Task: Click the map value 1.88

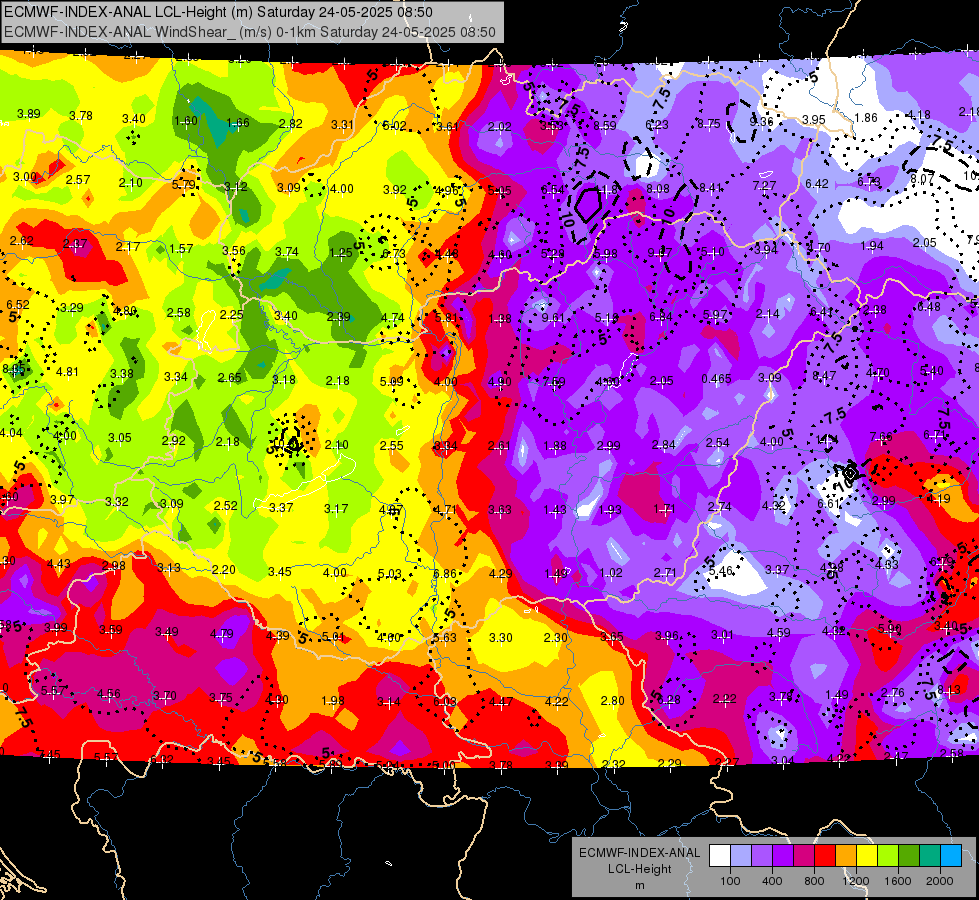Action: click(x=555, y=445)
